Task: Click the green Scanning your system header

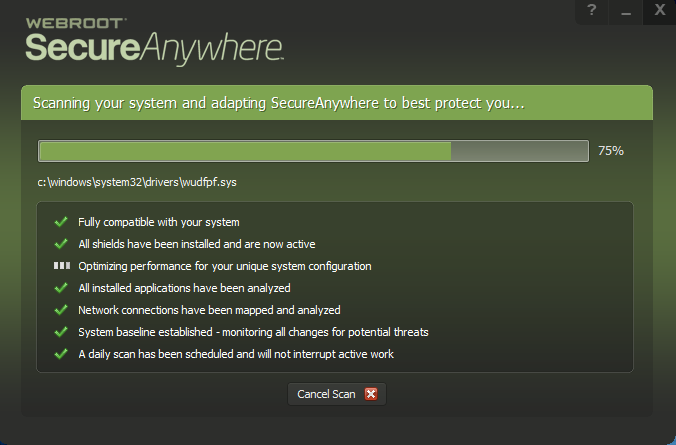Action: [280, 103]
